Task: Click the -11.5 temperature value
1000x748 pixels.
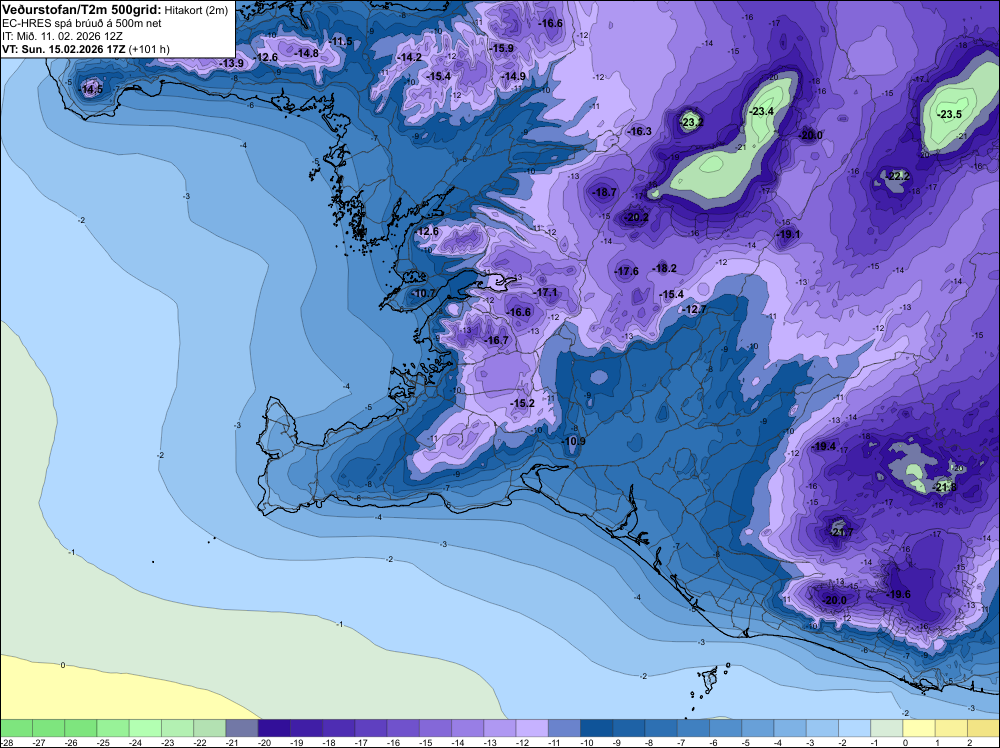Action: tap(340, 41)
